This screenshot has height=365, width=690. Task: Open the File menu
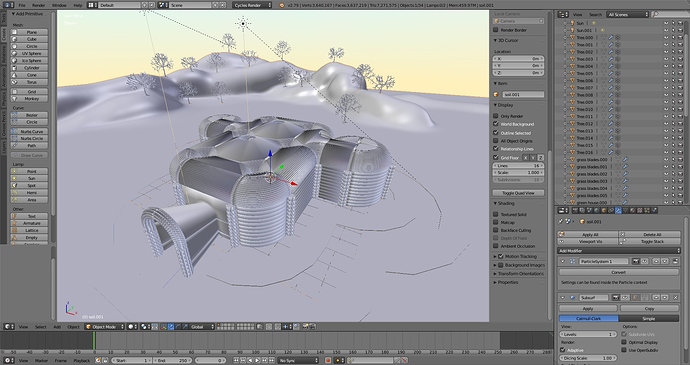22,5
